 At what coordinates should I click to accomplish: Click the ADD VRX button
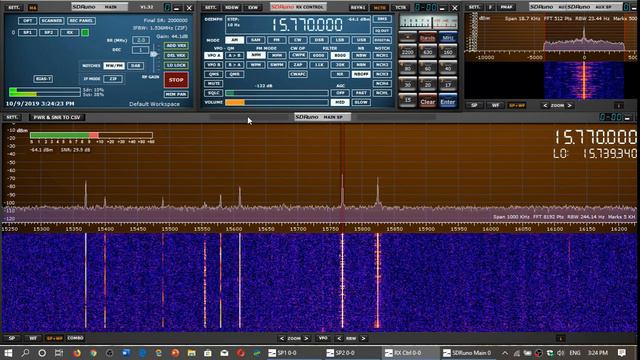tap(176, 46)
